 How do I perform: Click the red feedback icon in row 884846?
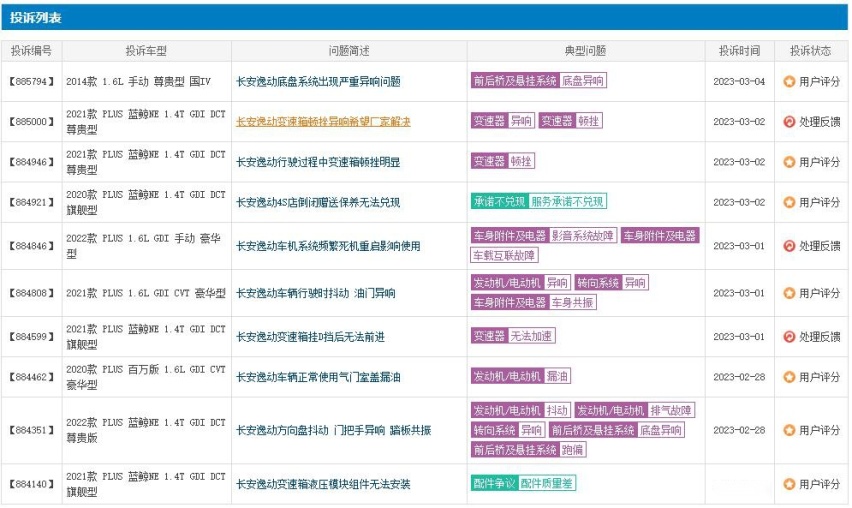coord(789,246)
